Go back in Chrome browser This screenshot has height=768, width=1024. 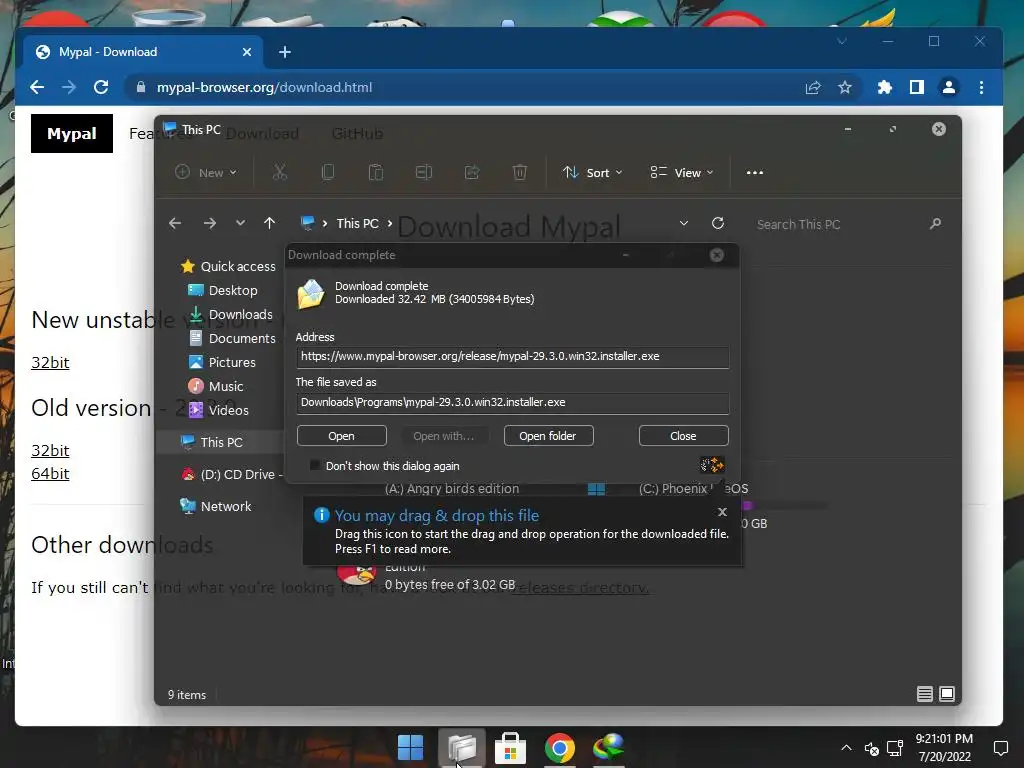click(x=37, y=87)
